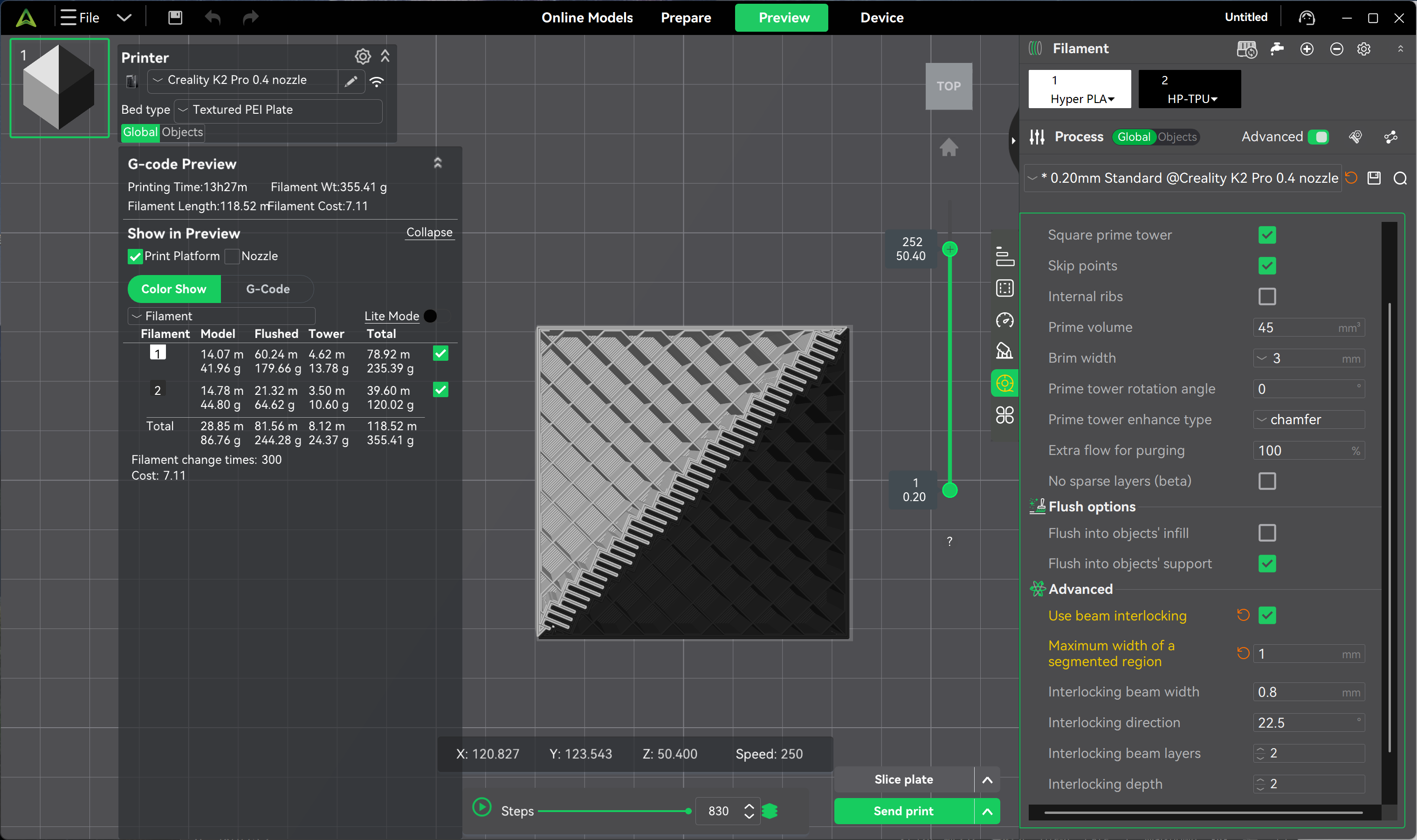Click the dotted square view icon
The height and width of the screenshot is (840, 1417).
(x=1005, y=288)
